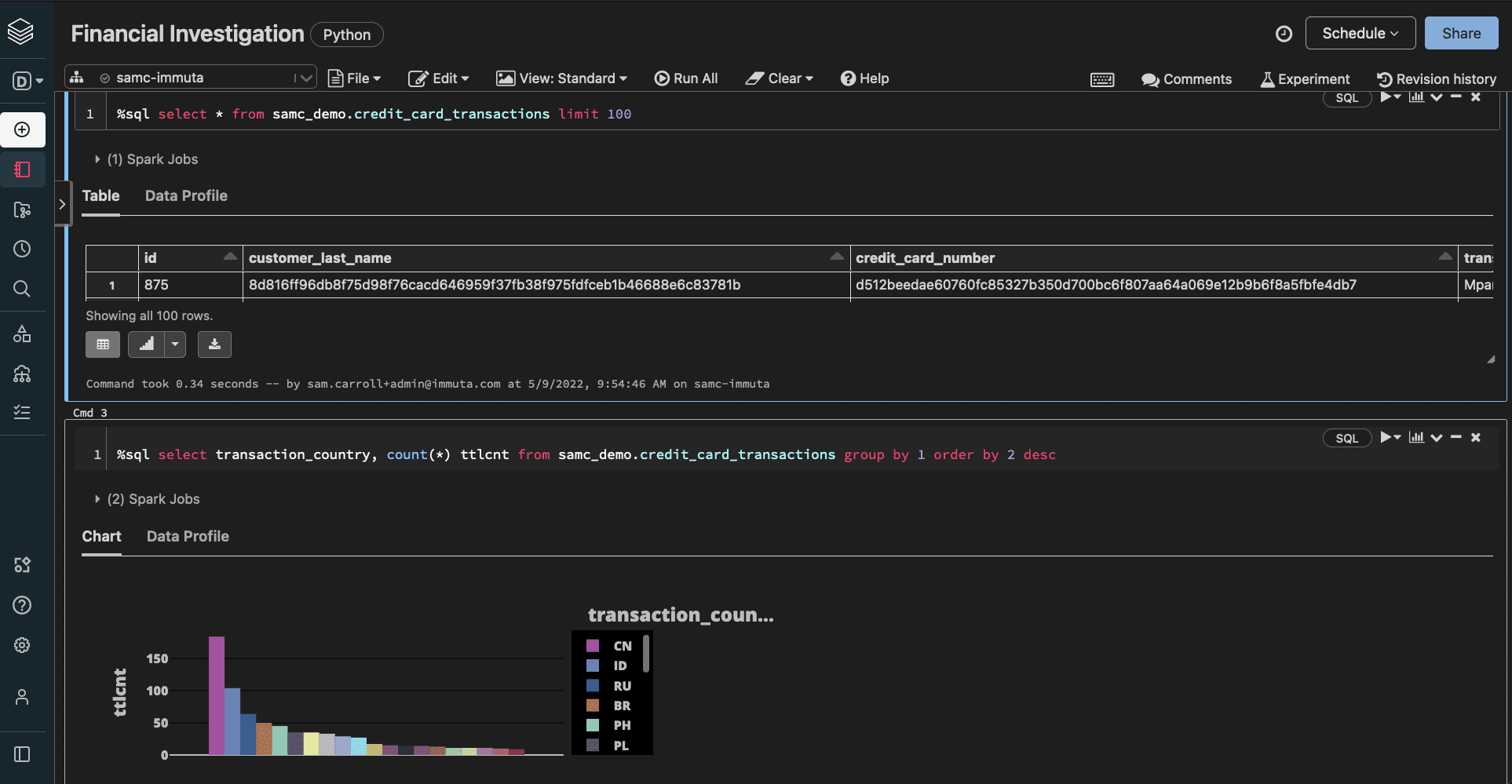Click the Share button
The width and height of the screenshot is (1512, 784).
tap(1461, 34)
